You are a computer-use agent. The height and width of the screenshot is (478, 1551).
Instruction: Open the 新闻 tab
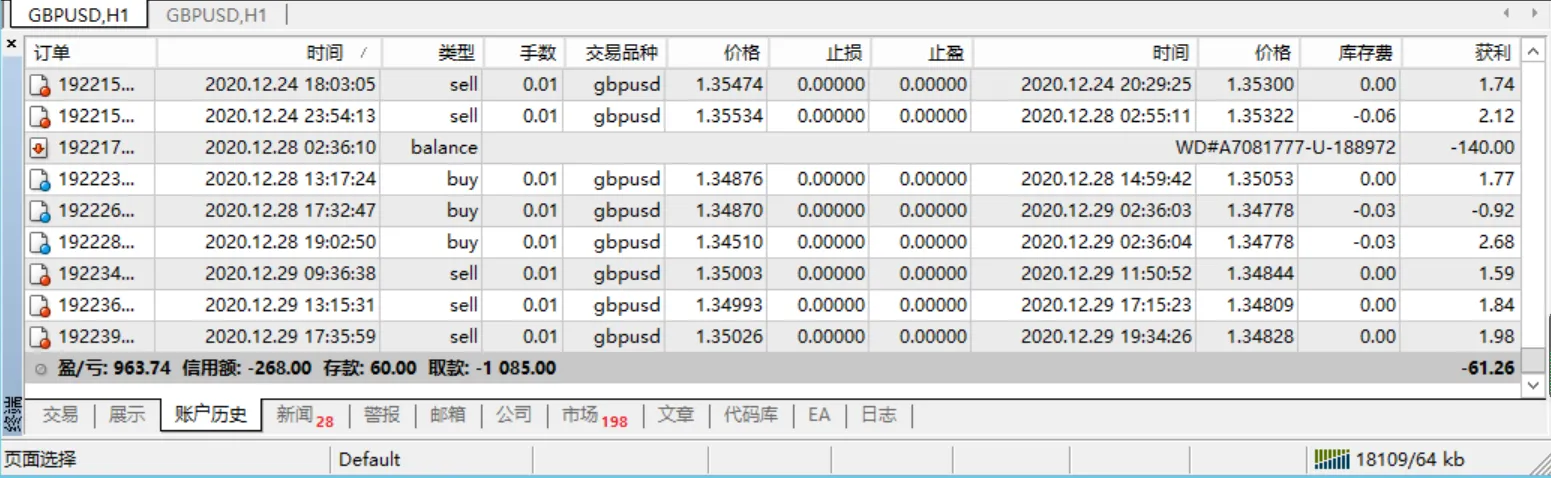(x=305, y=415)
